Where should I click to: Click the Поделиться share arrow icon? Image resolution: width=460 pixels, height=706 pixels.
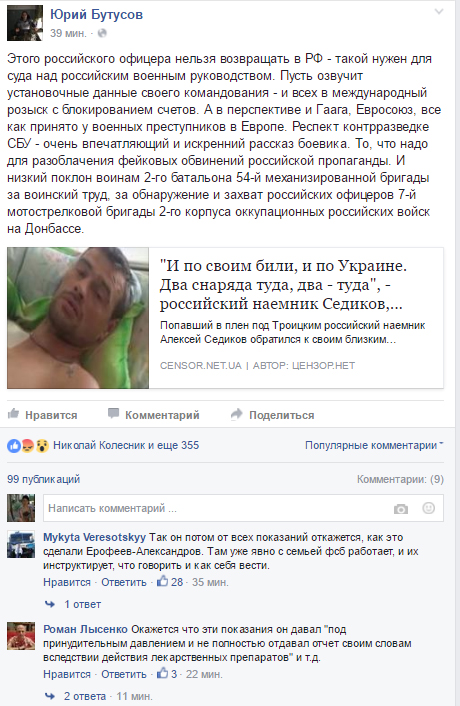click(236, 414)
